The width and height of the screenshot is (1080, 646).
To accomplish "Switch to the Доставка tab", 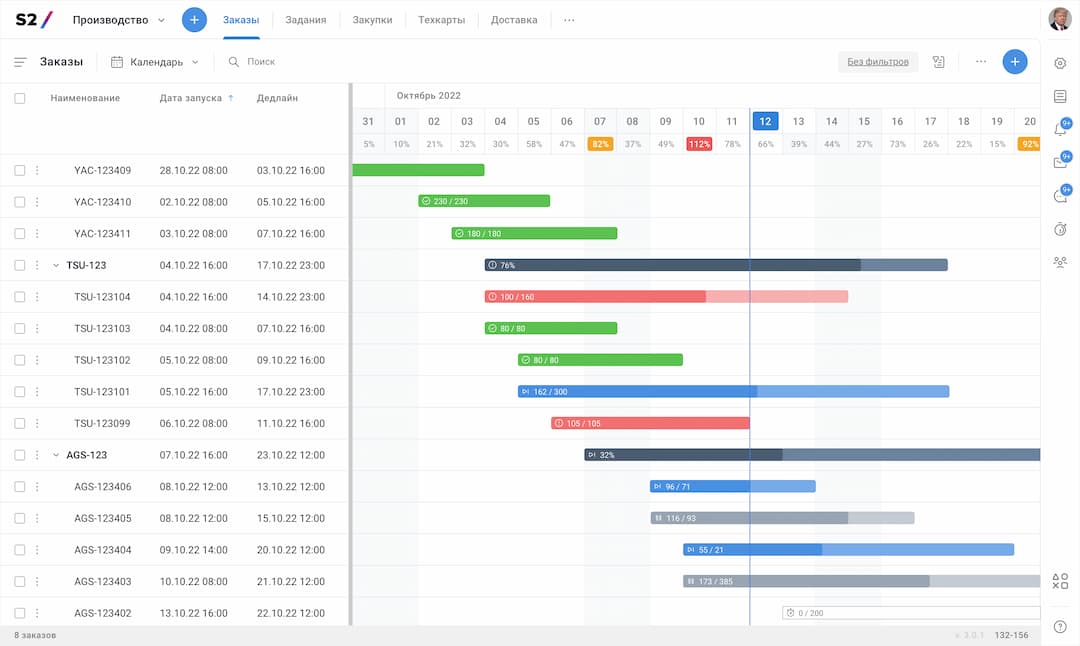I will click(514, 20).
